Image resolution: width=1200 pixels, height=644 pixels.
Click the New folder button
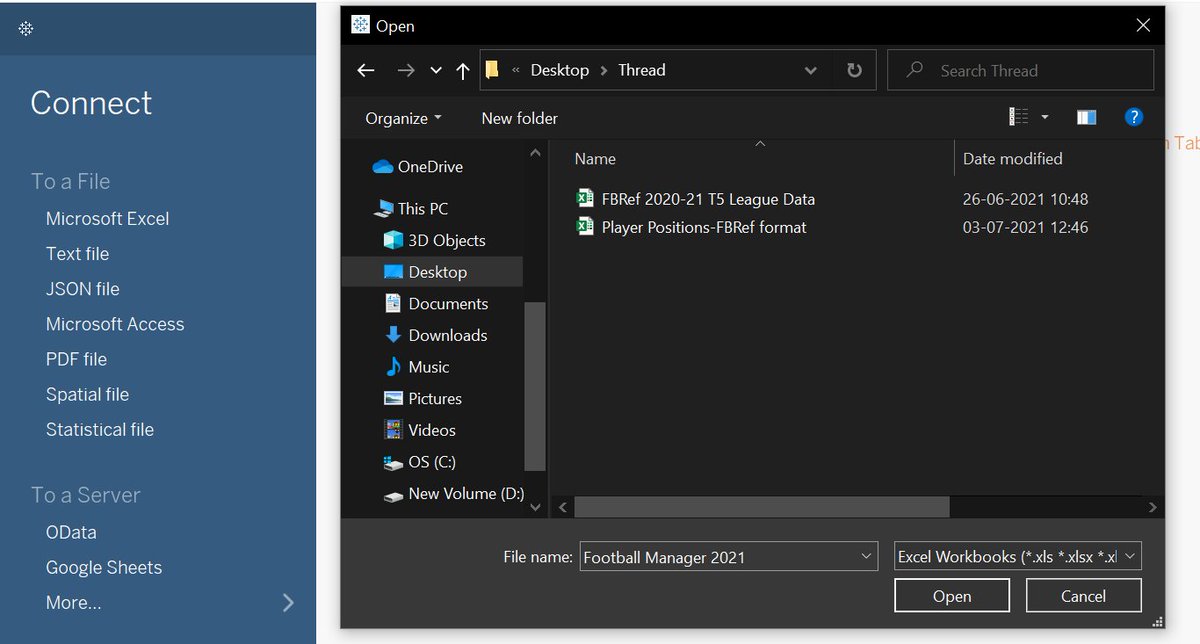pyautogui.click(x=520, y=118)
